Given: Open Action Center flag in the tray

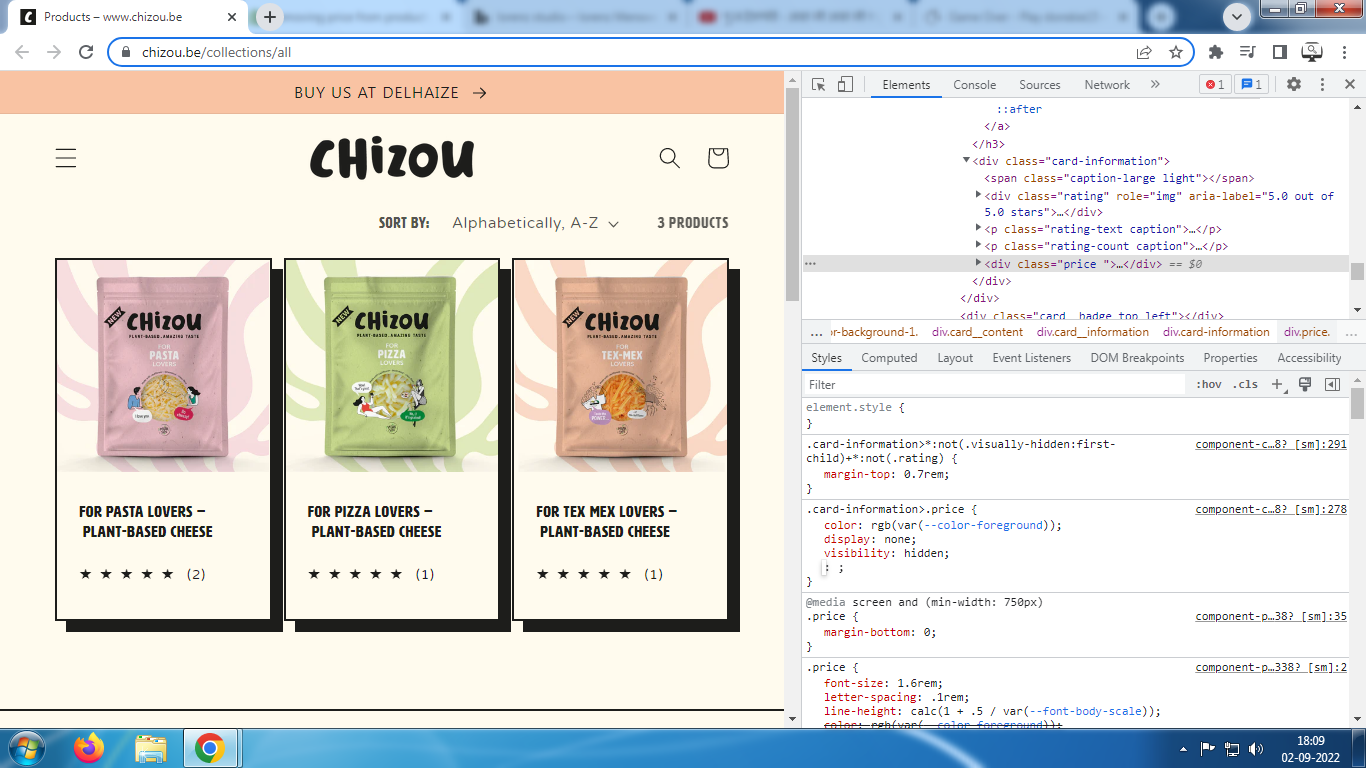Looking at the screenshot, I should [1208, 749].
